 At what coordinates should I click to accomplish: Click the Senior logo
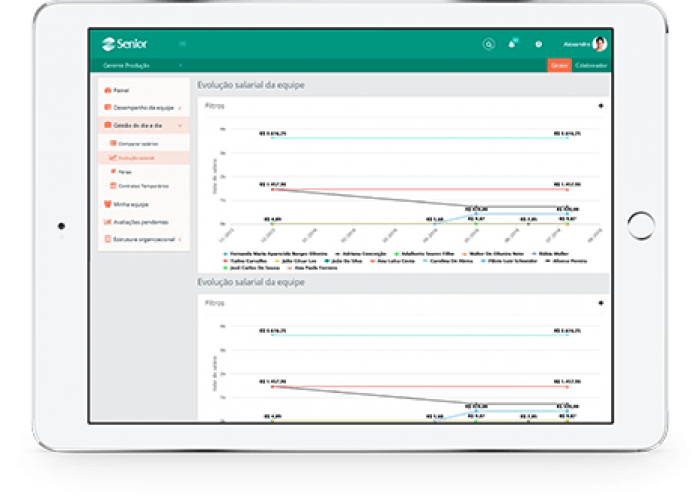coord(125,44)
